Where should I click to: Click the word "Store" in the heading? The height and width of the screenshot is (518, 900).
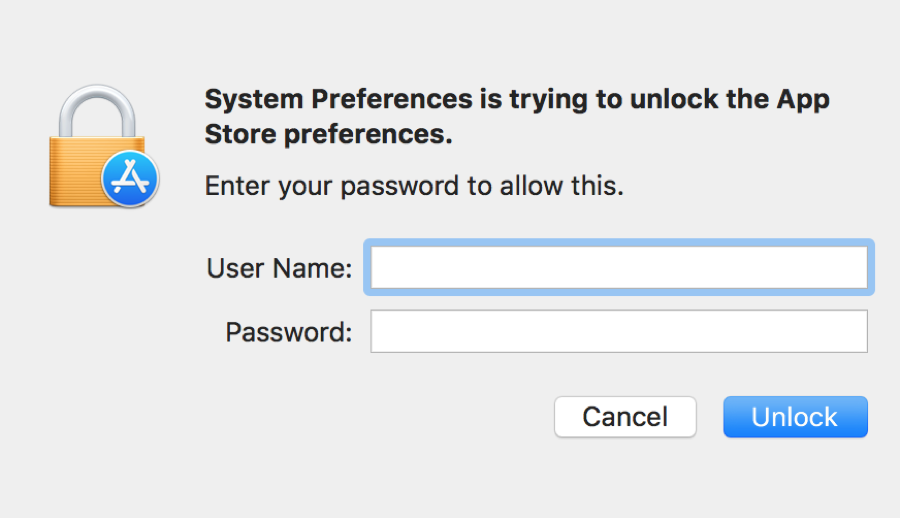click(x=237, y=135)
